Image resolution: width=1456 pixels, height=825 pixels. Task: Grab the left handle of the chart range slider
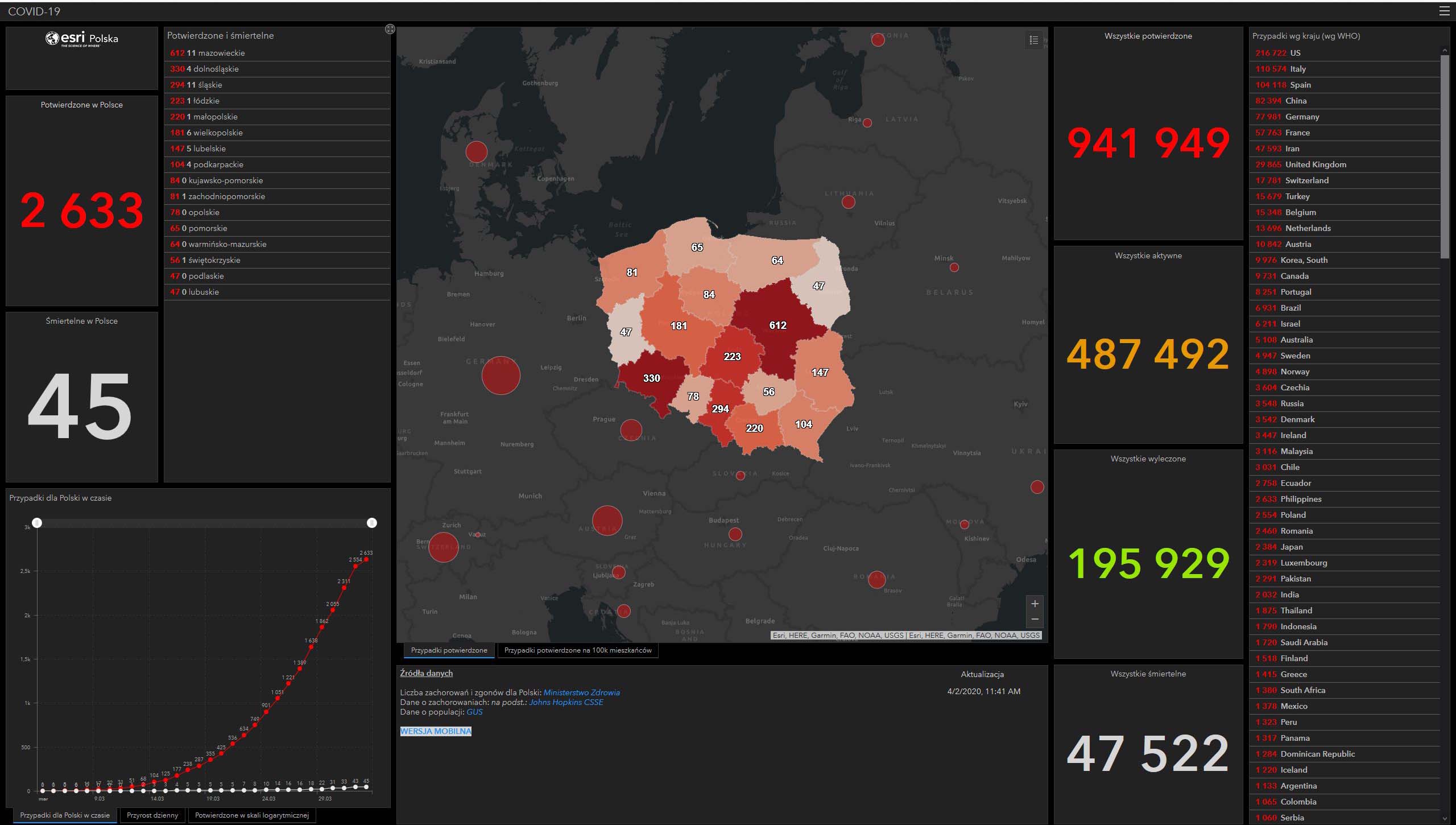37,523
